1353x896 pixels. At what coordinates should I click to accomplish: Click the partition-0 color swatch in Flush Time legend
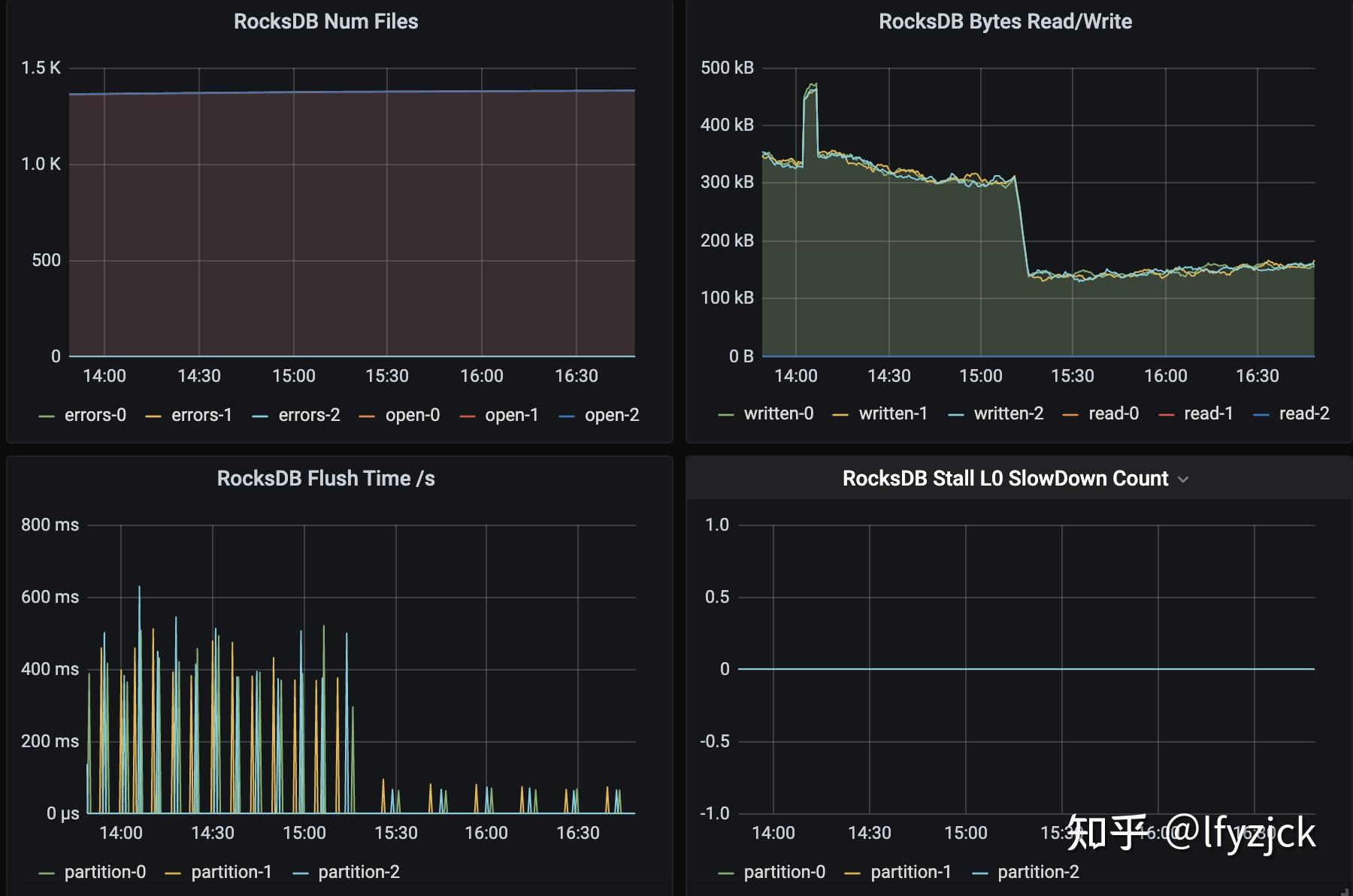[47, 873]
